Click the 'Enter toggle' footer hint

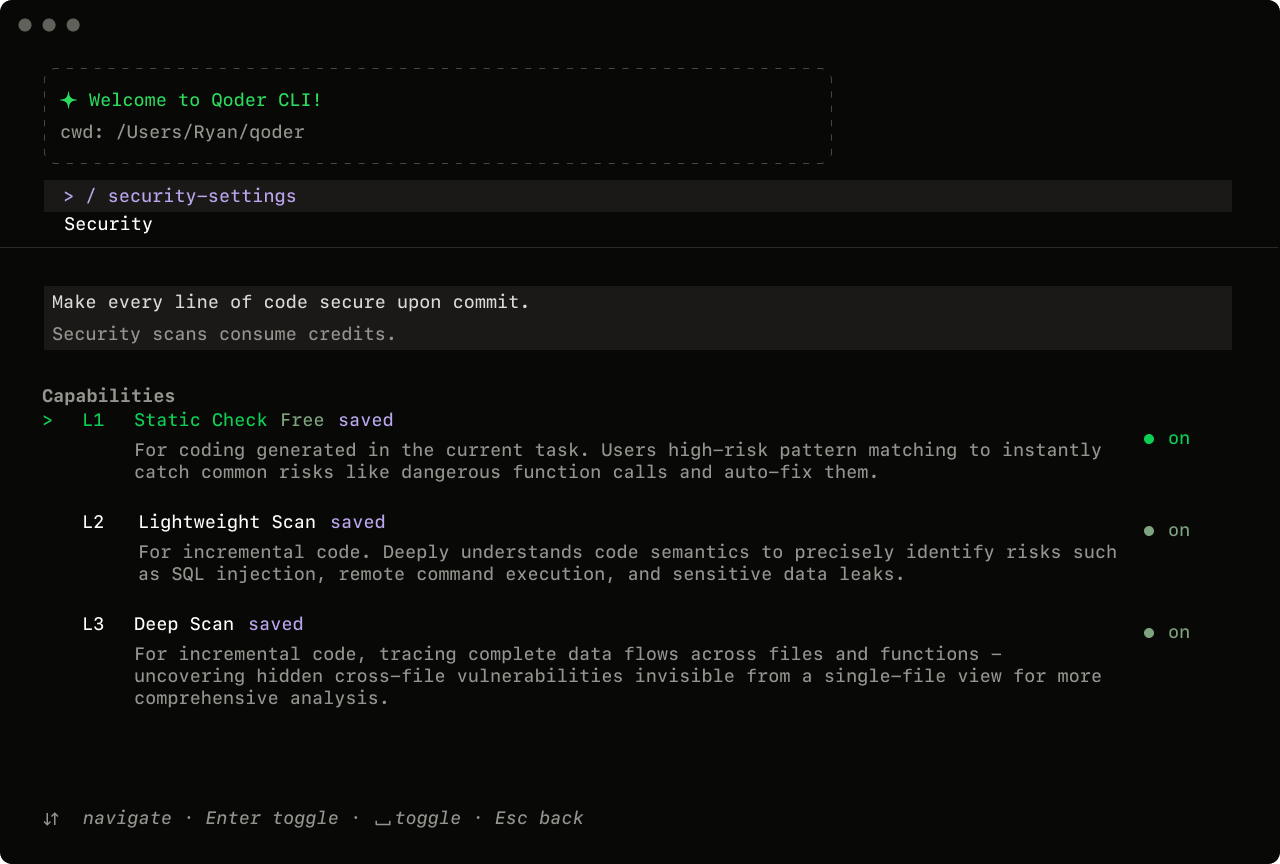click(272, 818)
